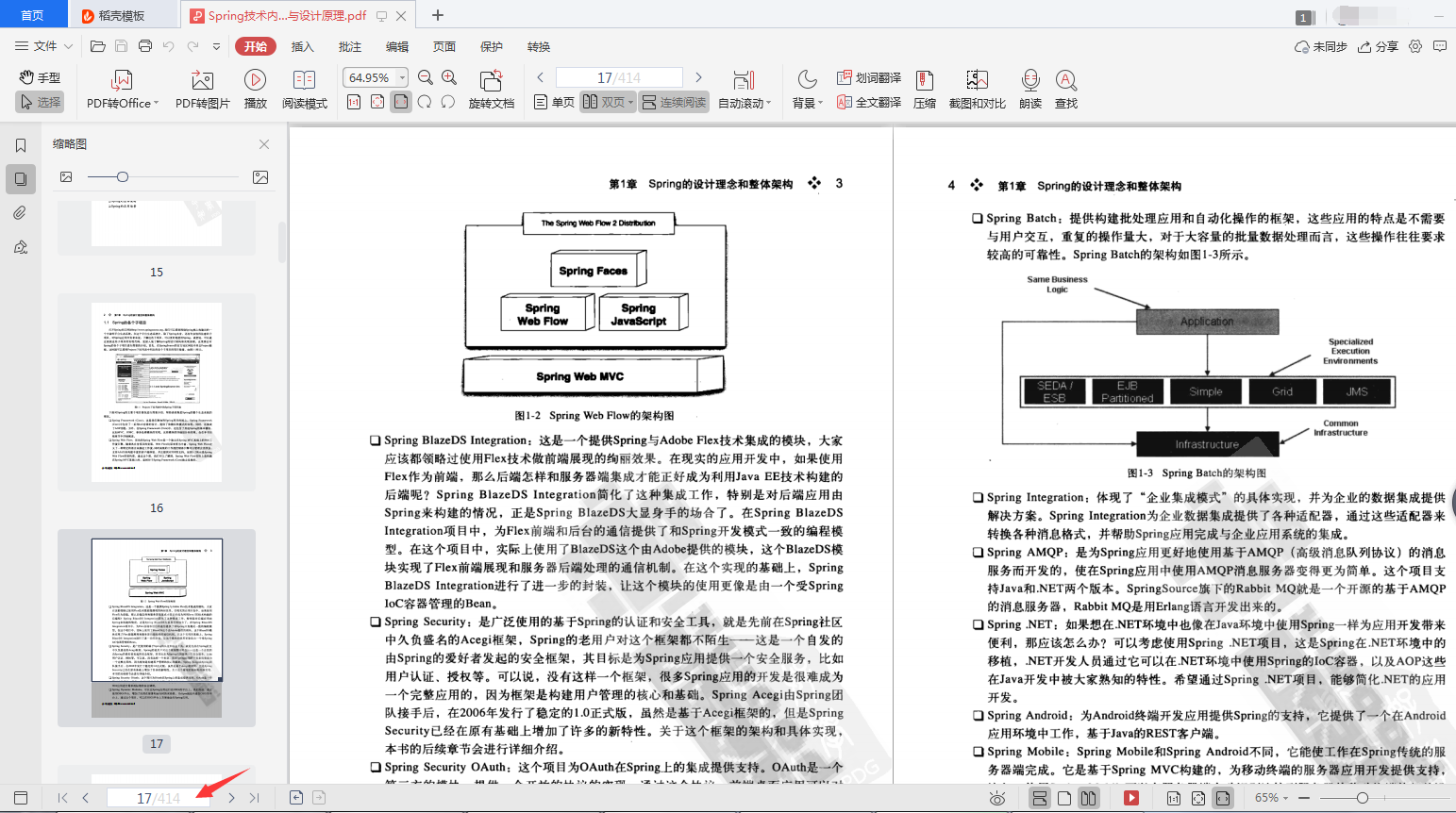Image resolution: width=1456 pixels, height=813 pixels.
Task: Switch to the 页面 tab
Action: click(444, 46)
